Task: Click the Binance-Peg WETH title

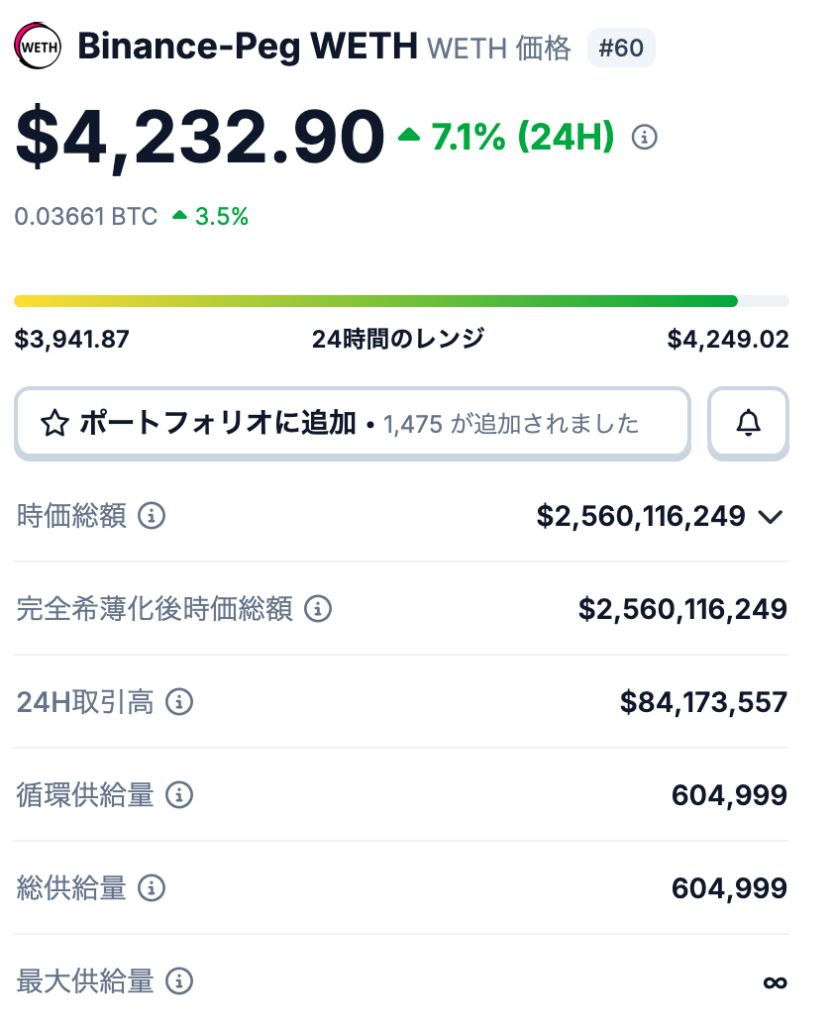Action: [x=247, y=46]
